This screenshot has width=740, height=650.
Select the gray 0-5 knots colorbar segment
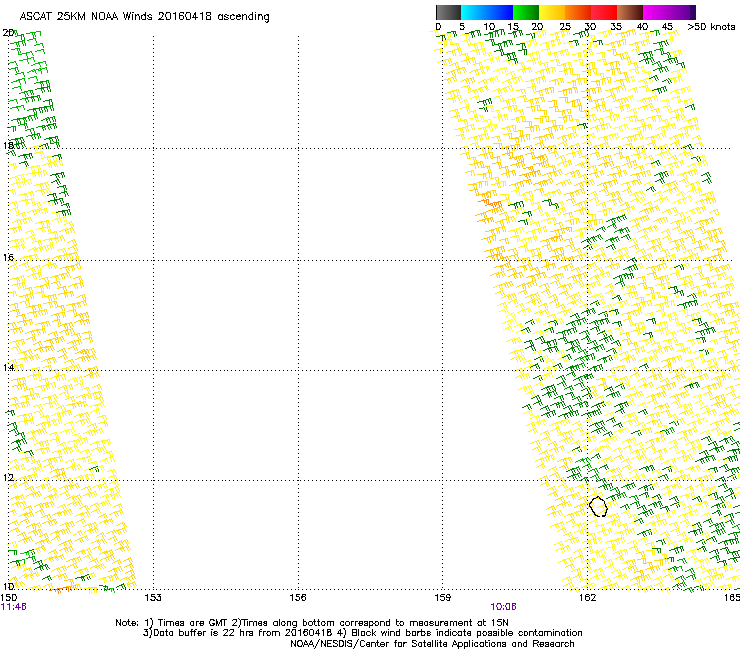[448, 12]
